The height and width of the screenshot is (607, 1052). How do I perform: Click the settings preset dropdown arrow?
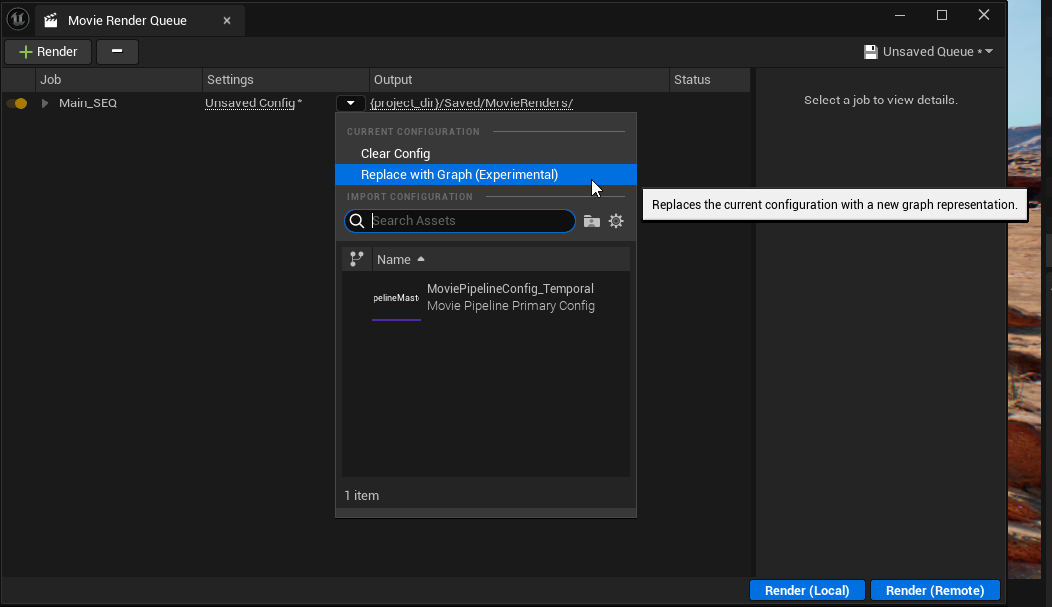point(350,103)
